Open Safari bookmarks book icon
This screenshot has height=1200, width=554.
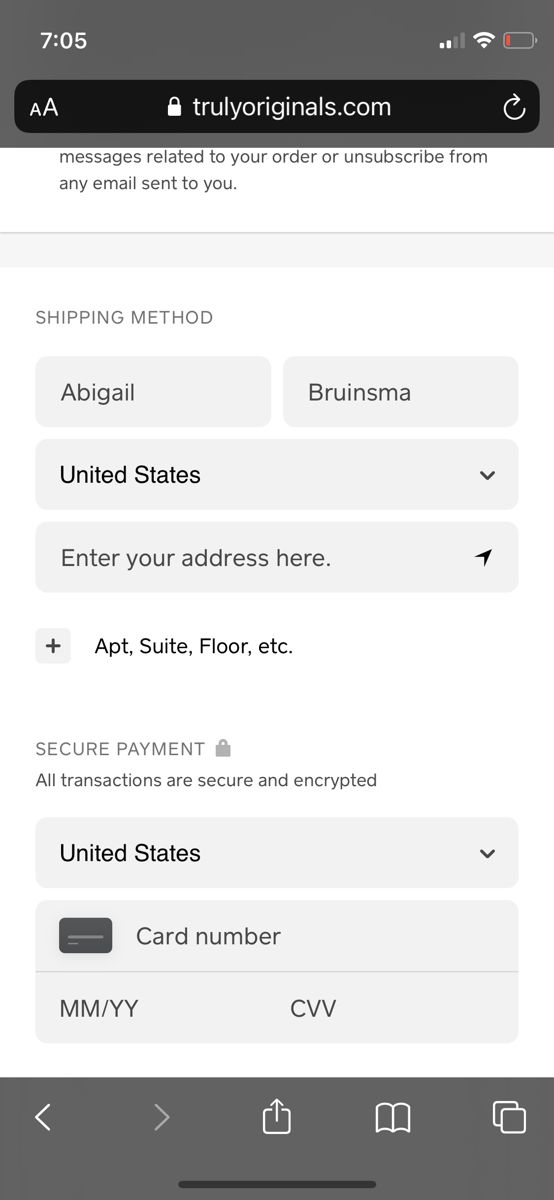click(x=393, y=1117)
